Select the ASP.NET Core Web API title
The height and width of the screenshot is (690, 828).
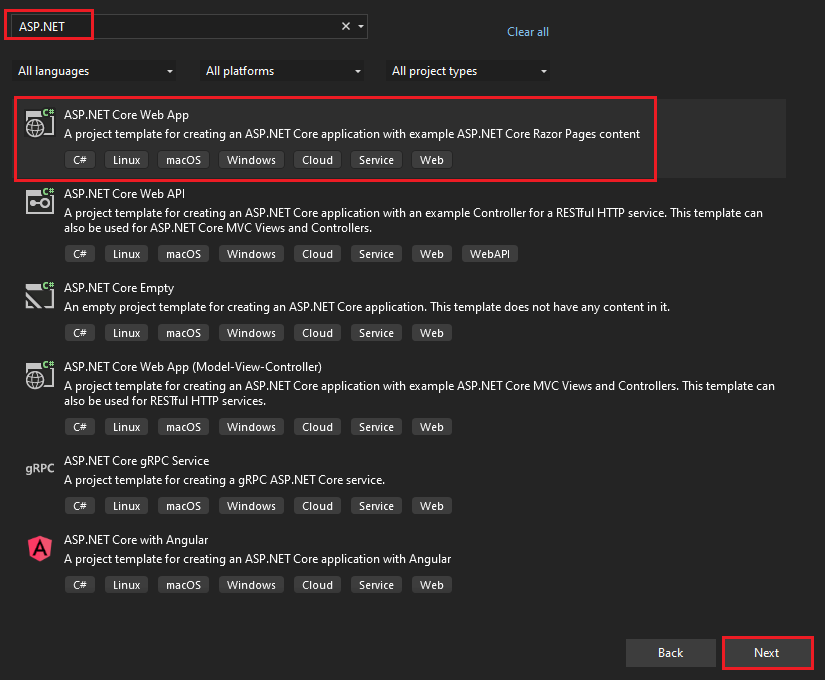click(x=125, y=194)
